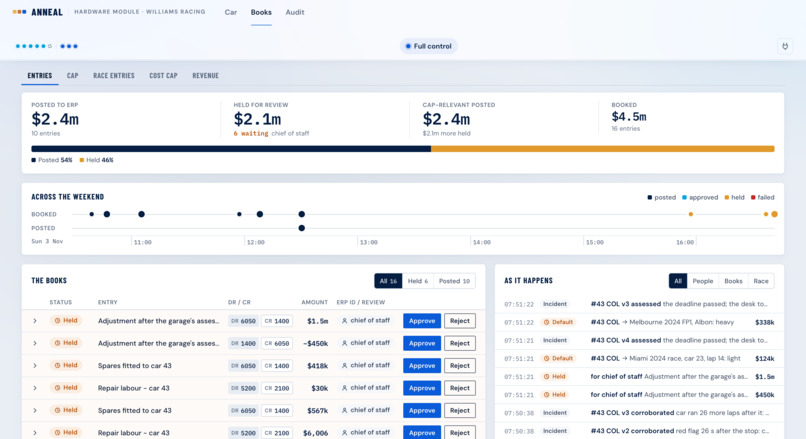
Task: Click the dot on the Posted timeline row
Action: pos(302,228)
